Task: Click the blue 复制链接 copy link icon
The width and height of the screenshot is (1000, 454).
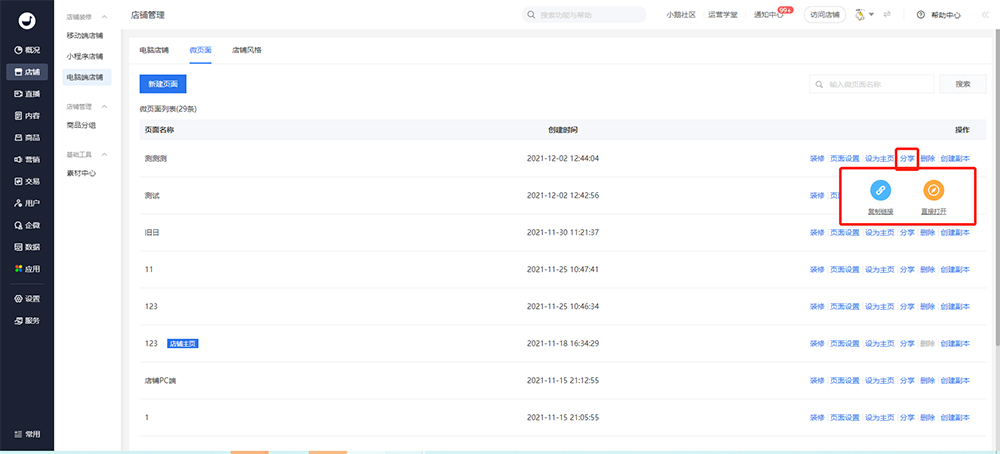Action: click(x=880, y=190)
